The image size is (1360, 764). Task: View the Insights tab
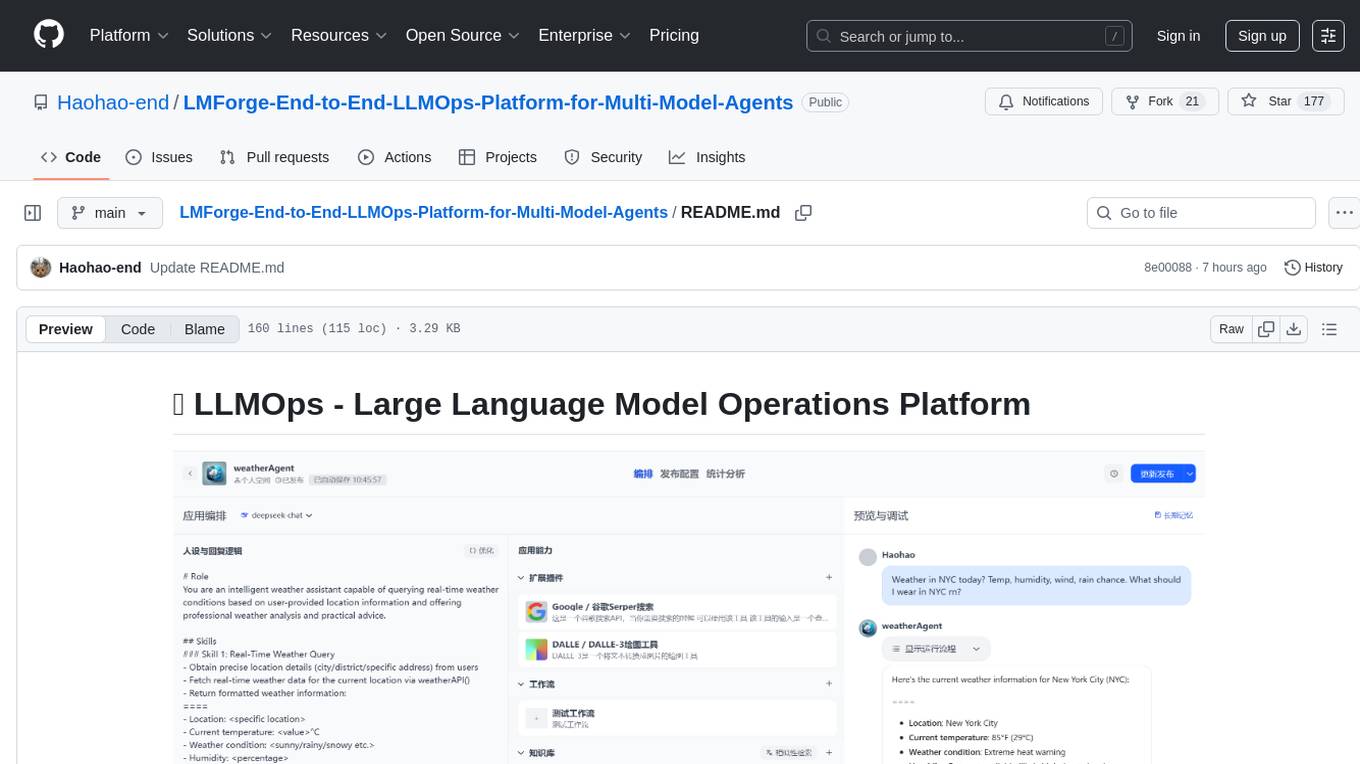[x=707, y=157]
